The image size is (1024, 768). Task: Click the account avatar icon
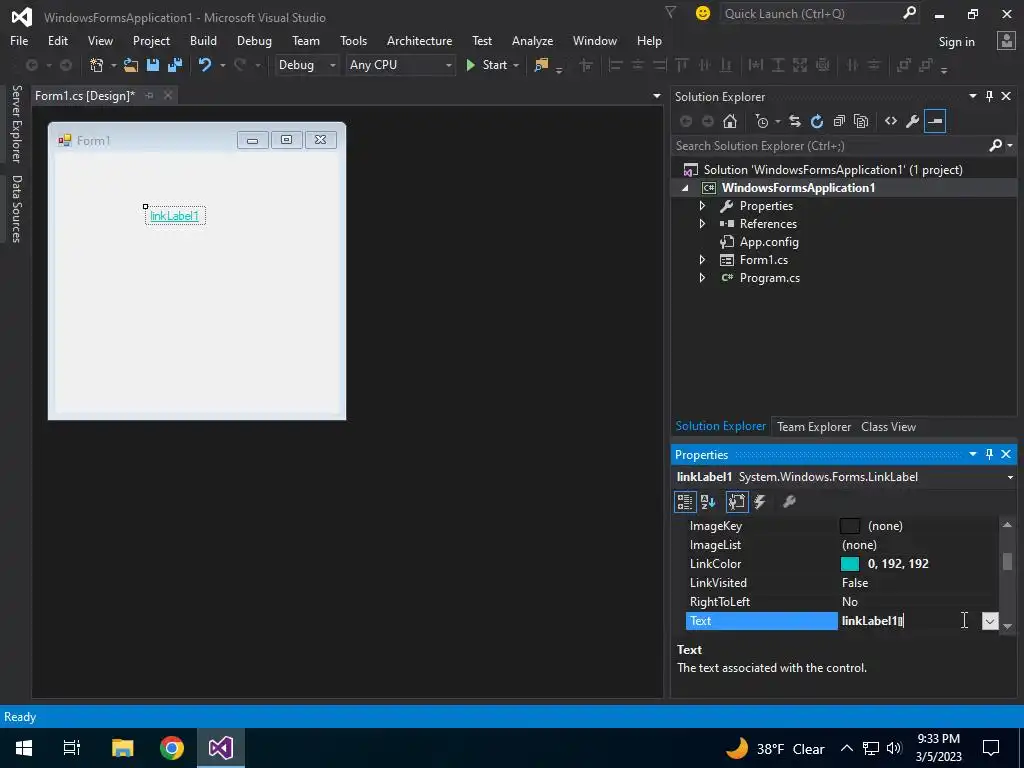[x=1006, y=40]
